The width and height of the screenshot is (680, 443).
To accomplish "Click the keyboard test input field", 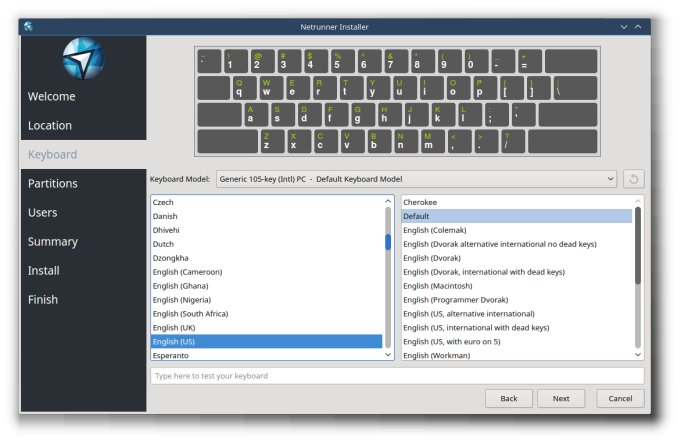I will pyautogui.click(x=397, y=376).
